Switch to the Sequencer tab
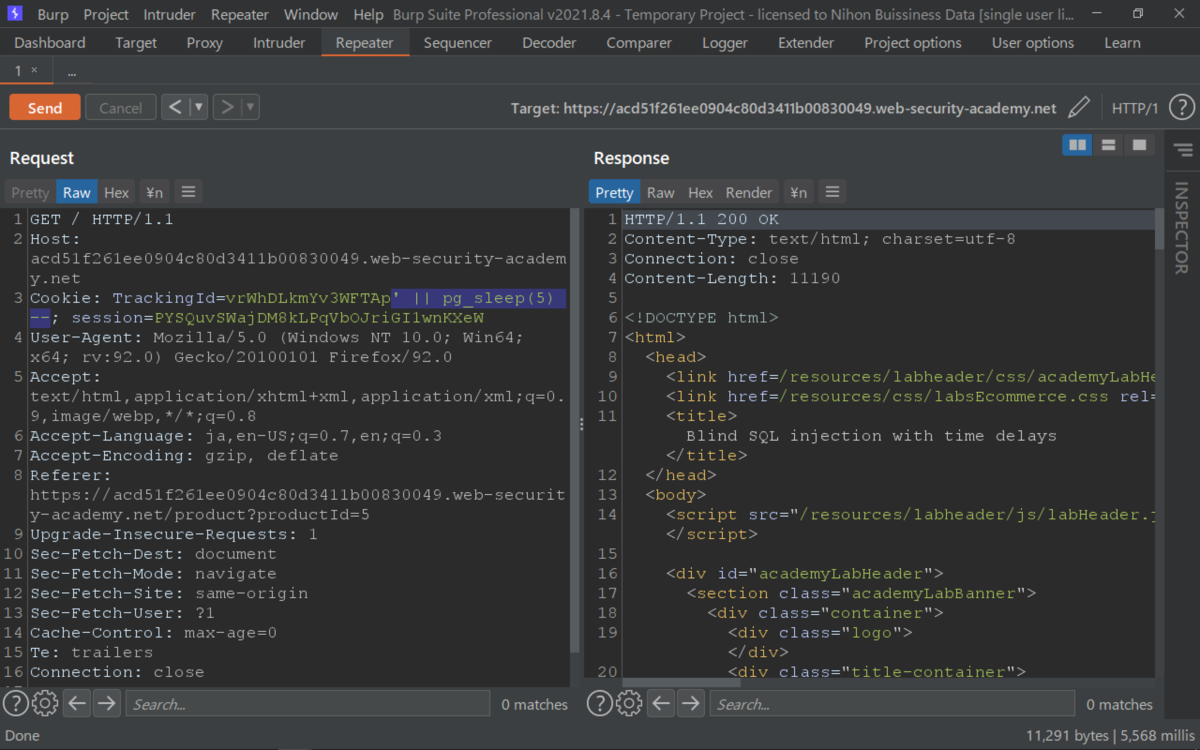The height and width of the screenshot is (750, 1200). pyautogui.click(x=458, y=43)
